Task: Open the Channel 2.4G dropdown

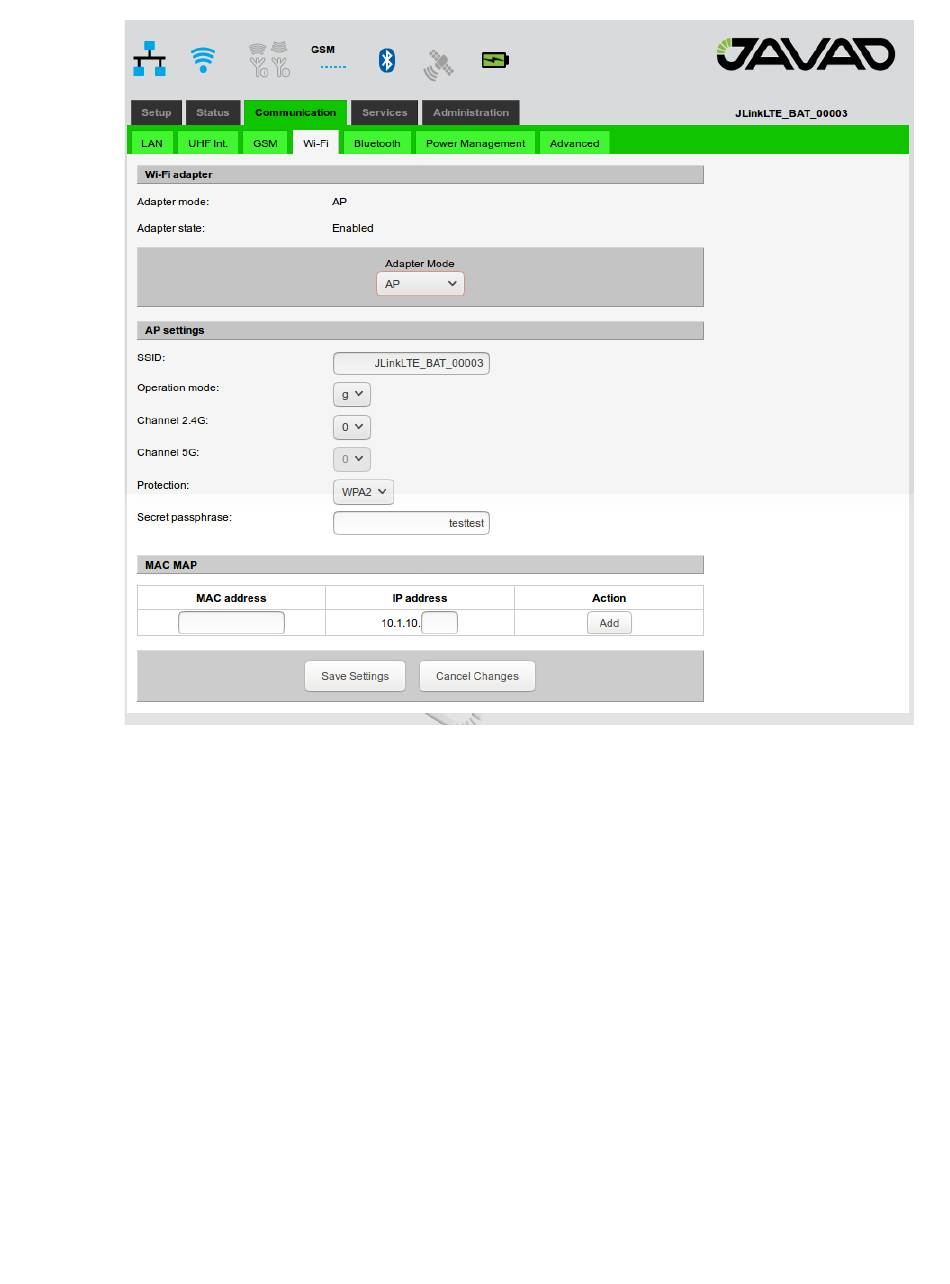Action: [352, 427]
